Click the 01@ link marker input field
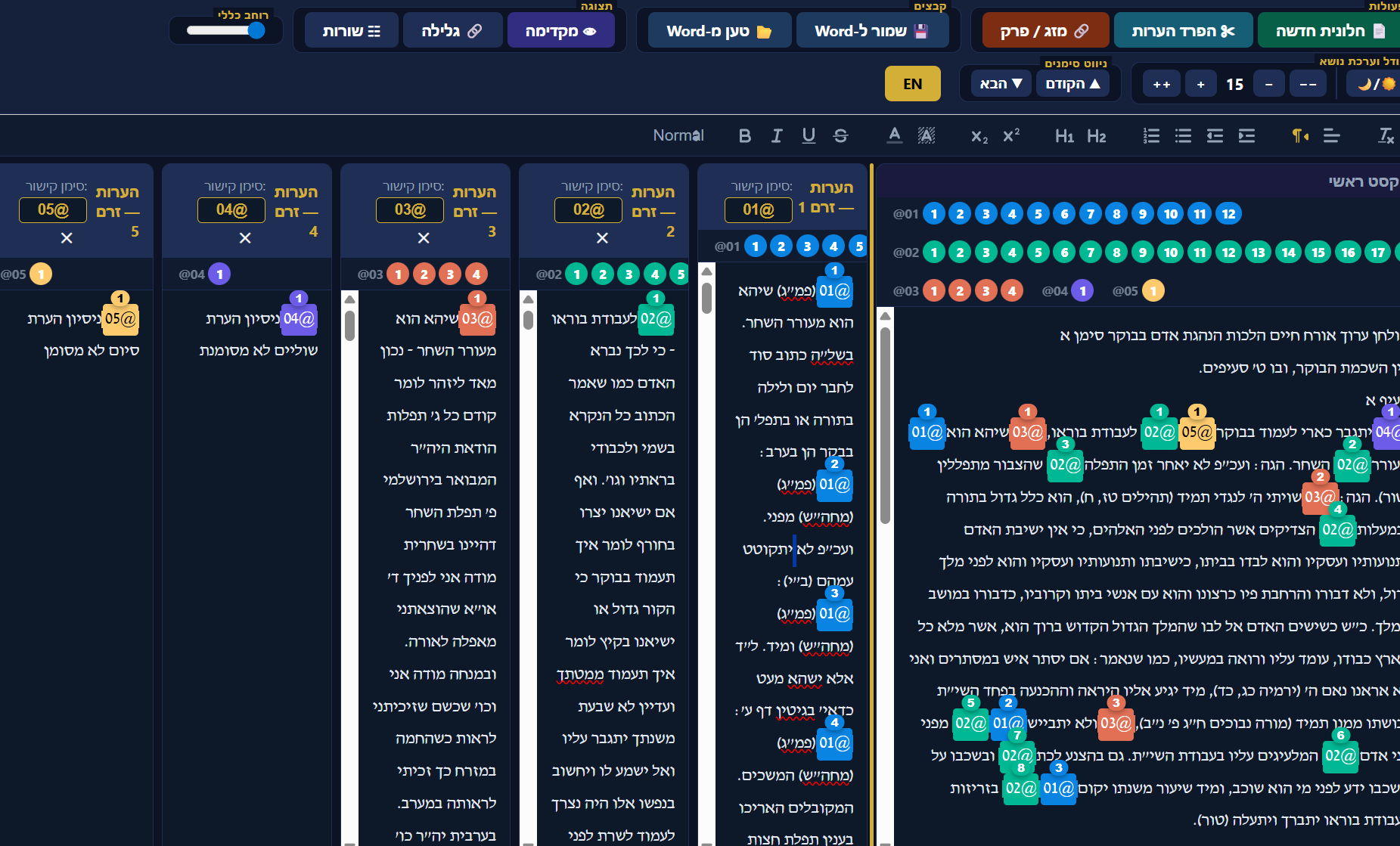Image resolution: width=1400 pixels, height=846 pixels. (x=758, y=209)
